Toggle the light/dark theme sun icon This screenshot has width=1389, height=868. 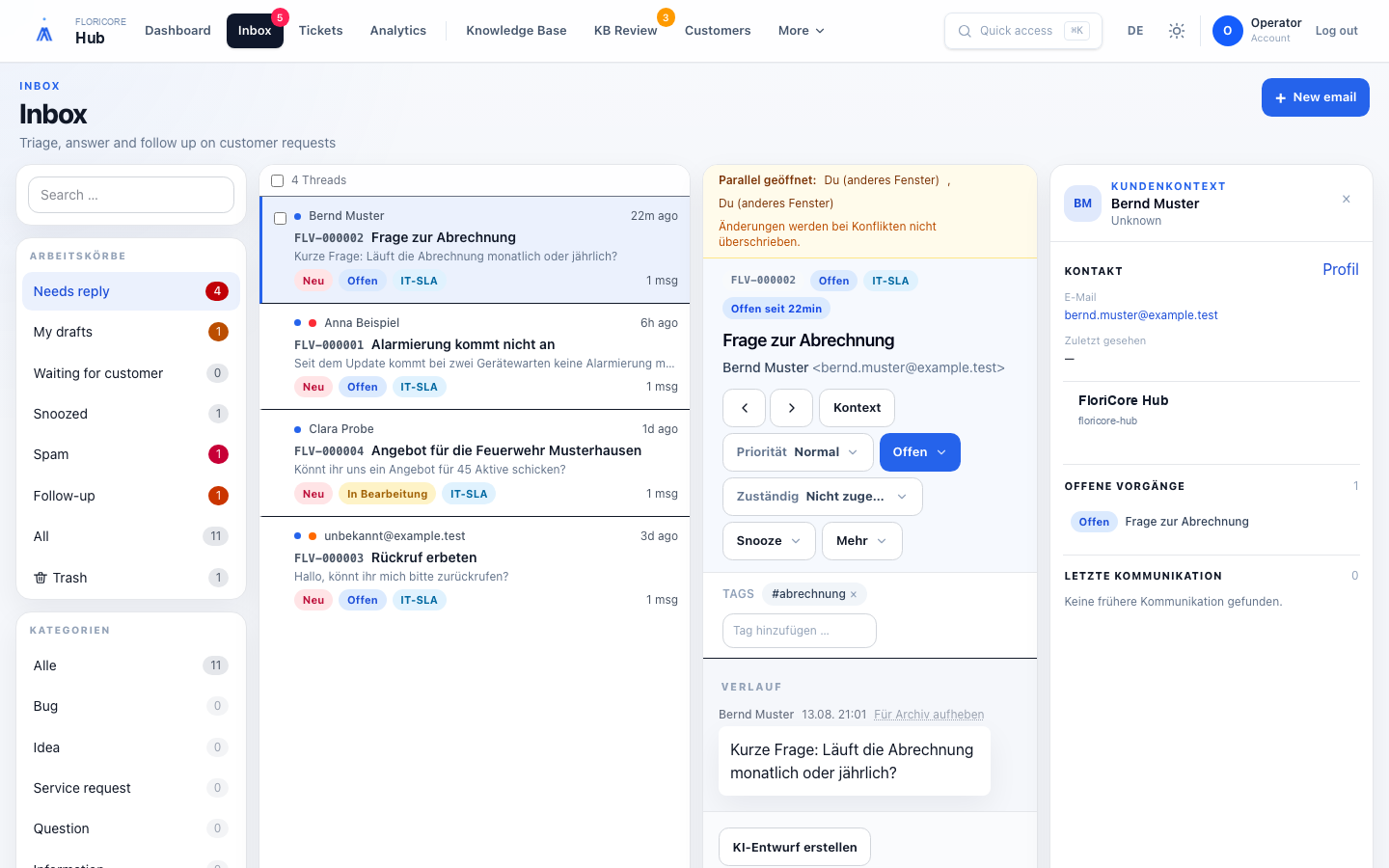pyautogui.click(x=1177, y=31)
